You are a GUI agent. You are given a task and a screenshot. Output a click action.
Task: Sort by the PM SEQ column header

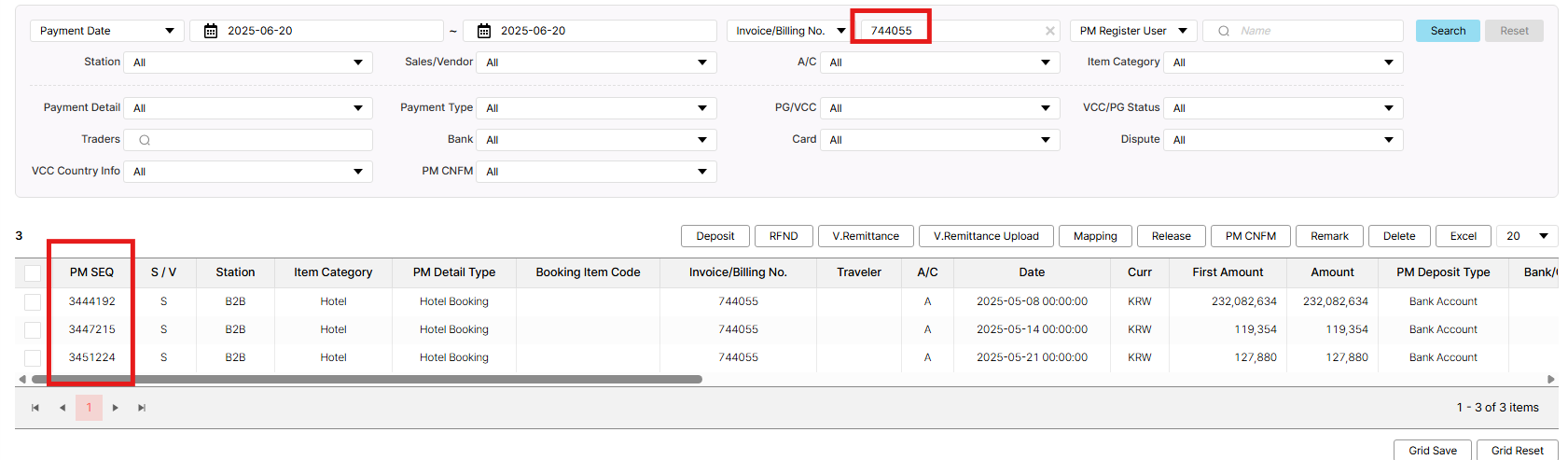91,272
